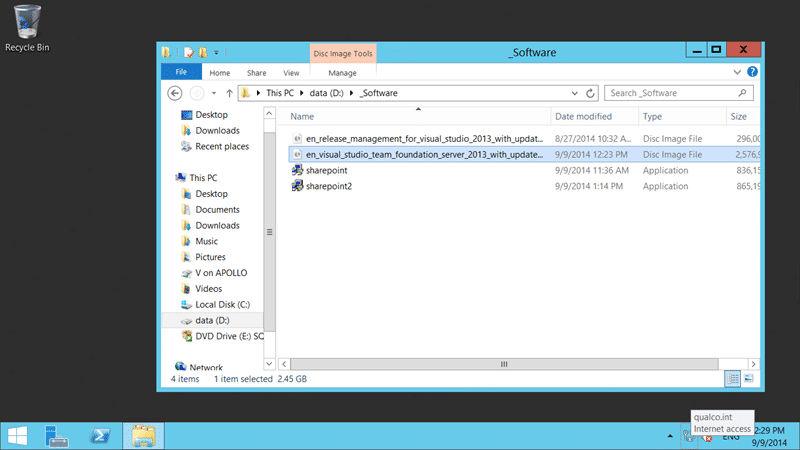Click the Disc Image Tools contextual tab
Image resolution: width=800 pixels, height=450 pixels.
(343, 54)
